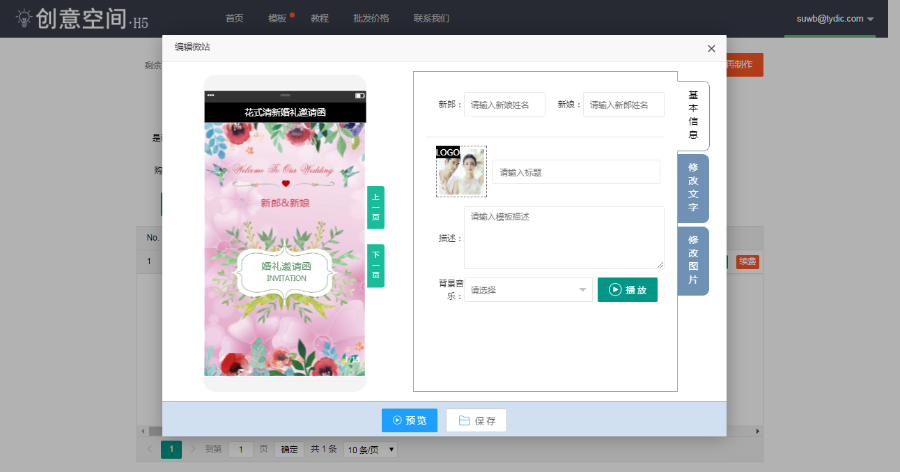Close the 编辑微站 dialog
This screenshot has width=900, height=472.
tap(711, 49)
